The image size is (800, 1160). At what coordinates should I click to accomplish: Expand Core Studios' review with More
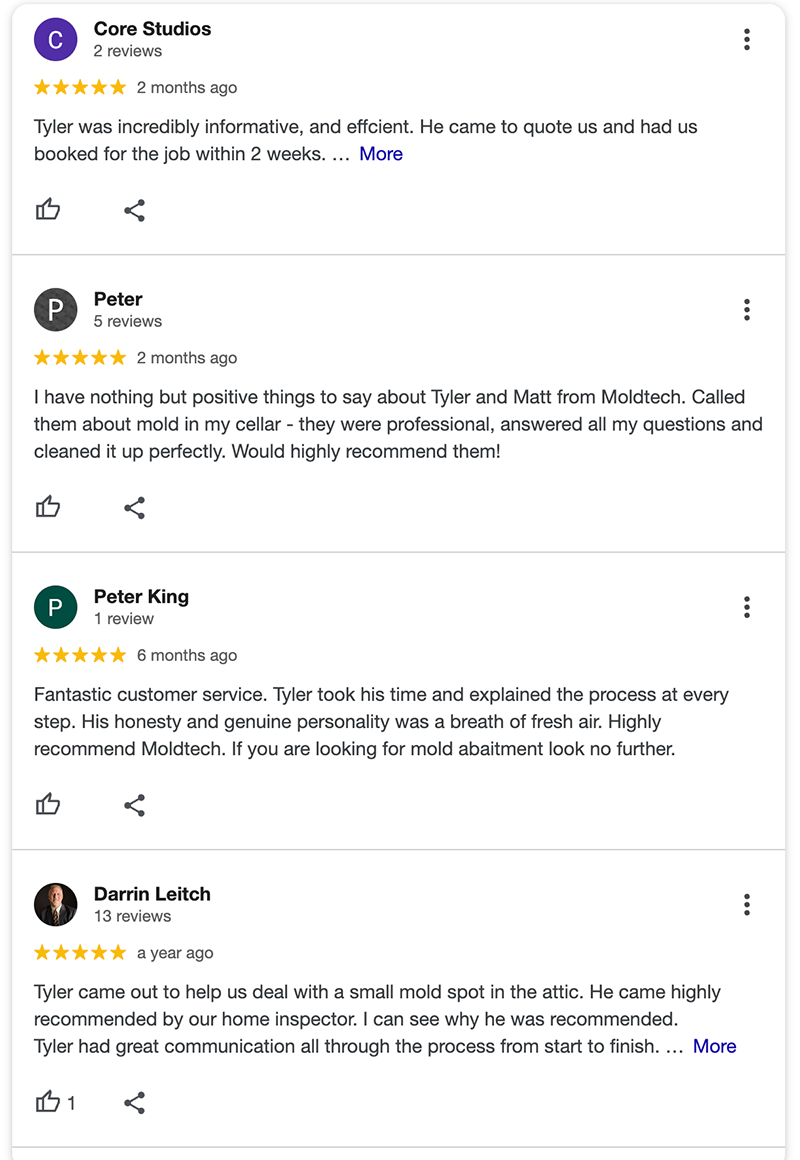click(x=381, y=153)
